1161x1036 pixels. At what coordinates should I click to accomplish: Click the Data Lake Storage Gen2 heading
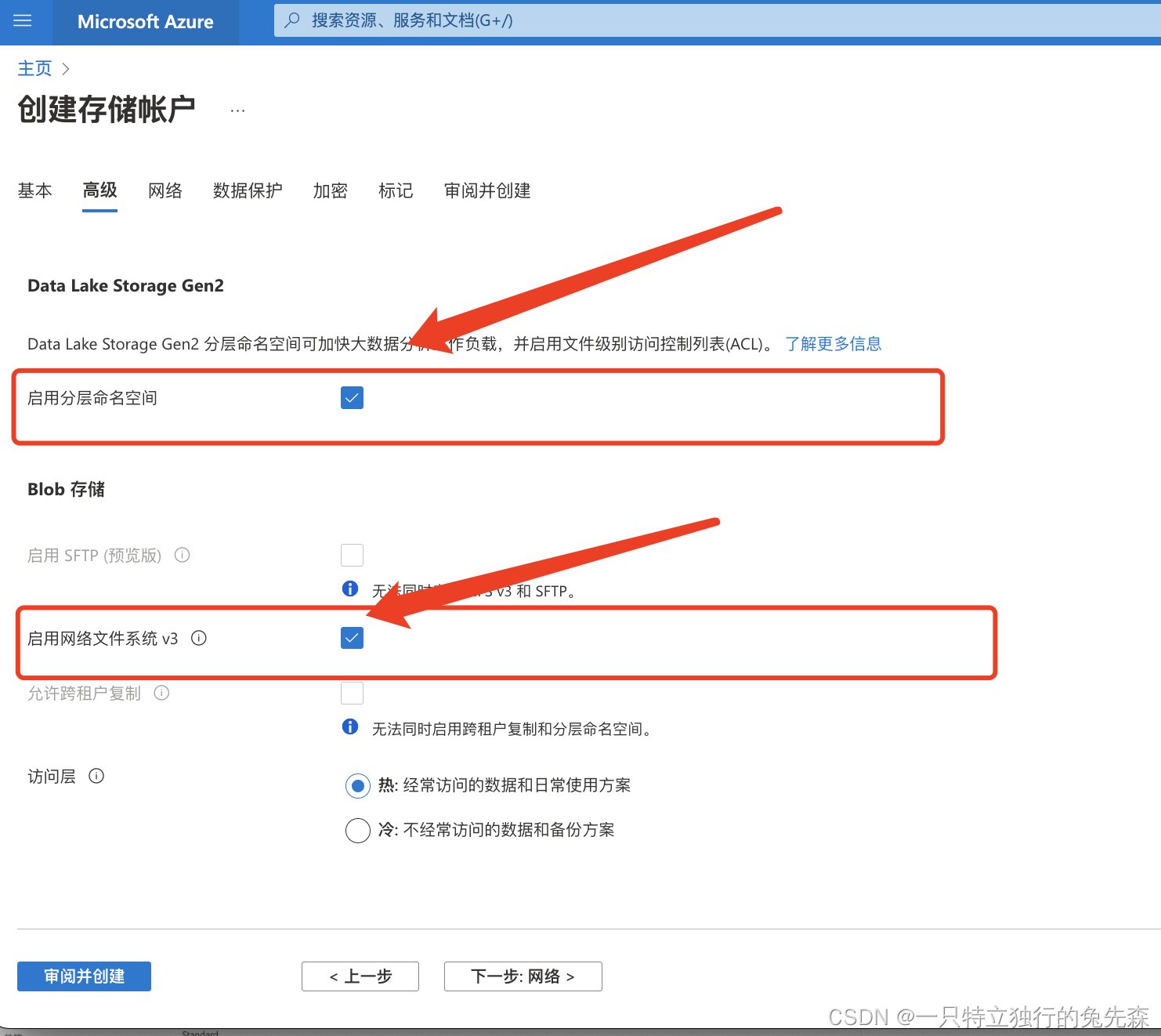click(x=125, y=286)
